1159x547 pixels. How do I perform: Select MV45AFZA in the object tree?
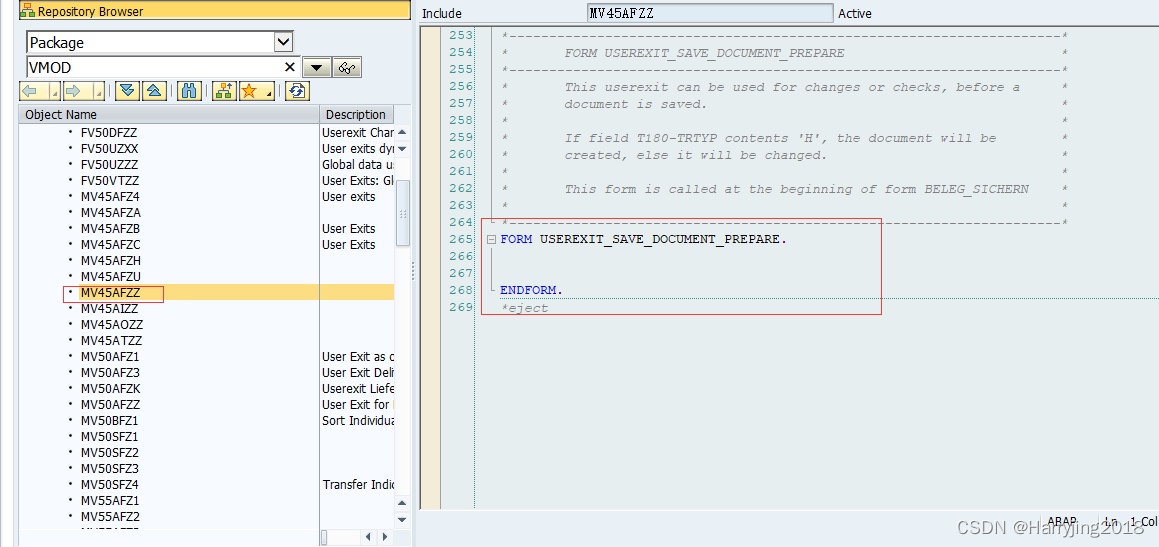point(110,213)
